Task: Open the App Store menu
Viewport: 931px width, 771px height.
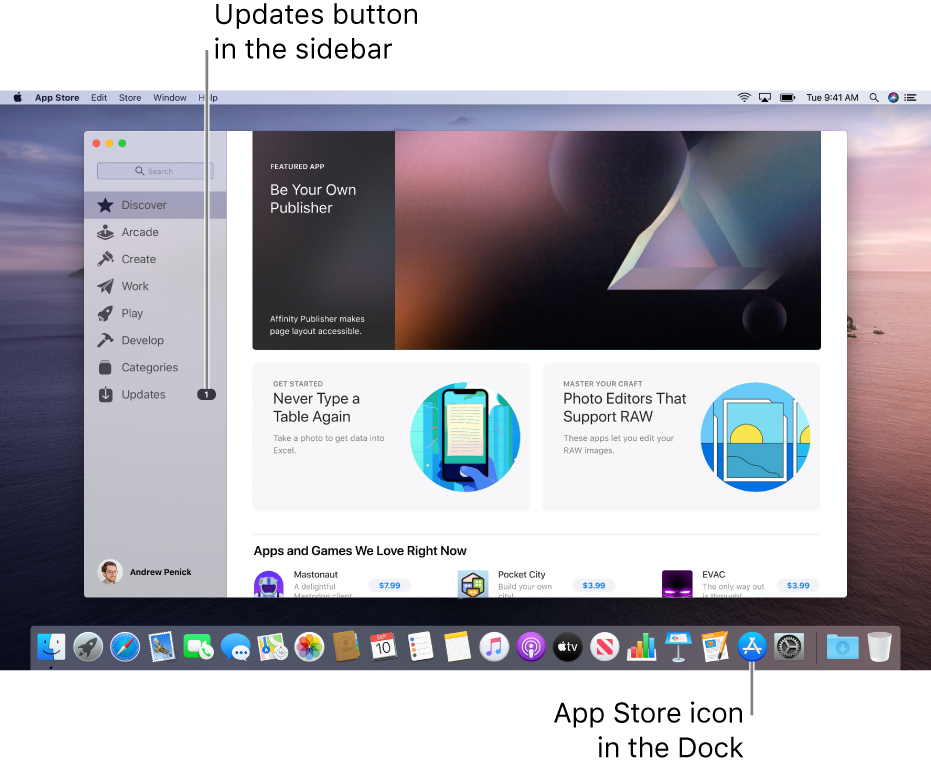Action: coord(57,97)
